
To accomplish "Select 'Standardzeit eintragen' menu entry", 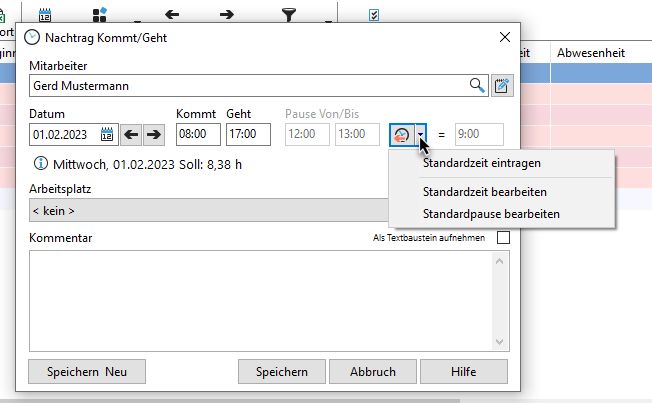I will [482, 163].
